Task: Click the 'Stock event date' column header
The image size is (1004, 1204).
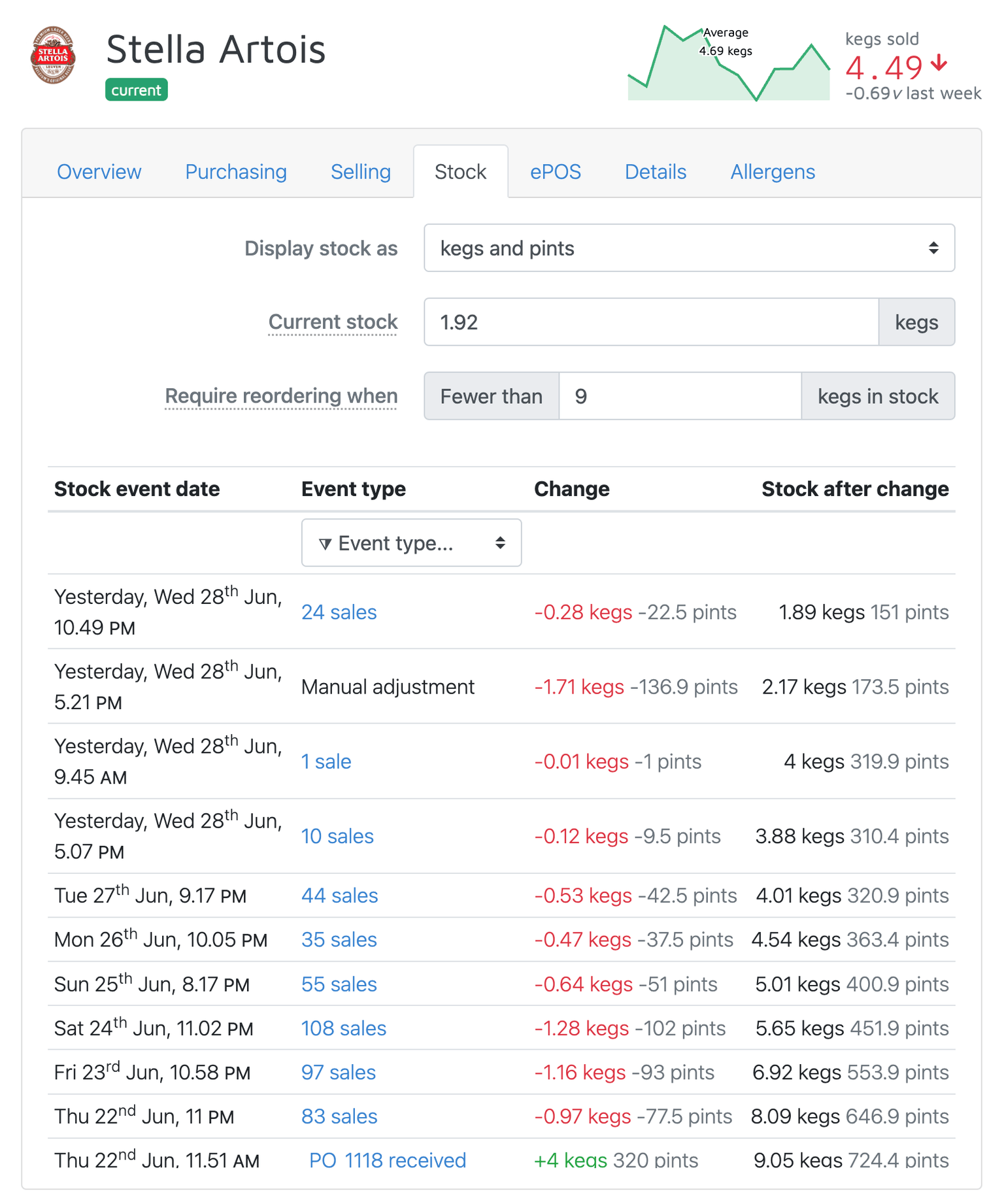Action: click(137, 489)
